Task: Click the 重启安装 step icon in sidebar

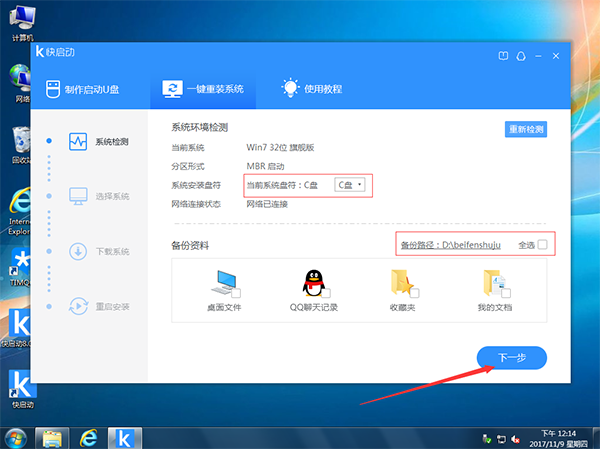Action: click(x=78, y=305)
